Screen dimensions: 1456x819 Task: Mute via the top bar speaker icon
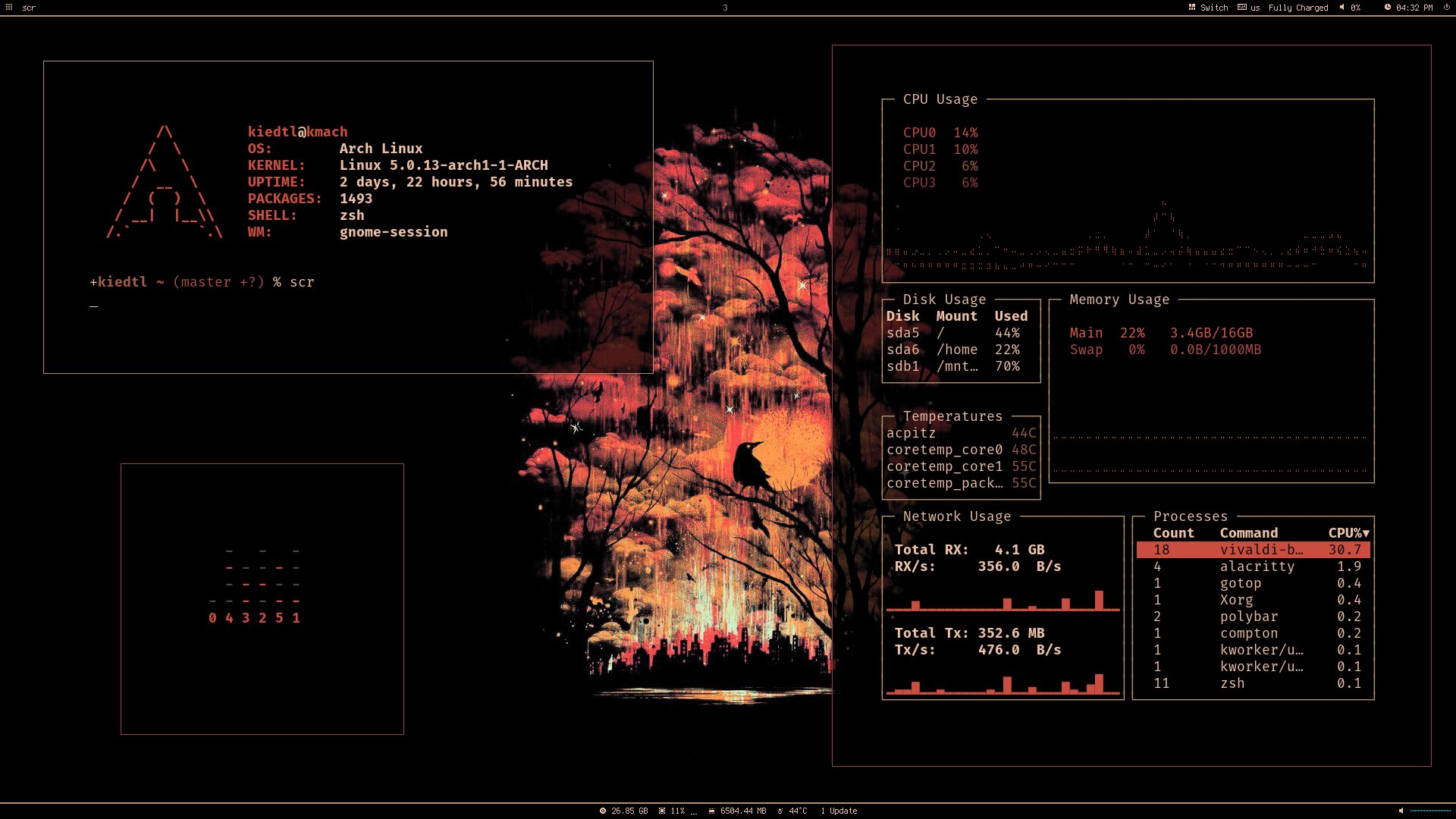[1341, 8]
